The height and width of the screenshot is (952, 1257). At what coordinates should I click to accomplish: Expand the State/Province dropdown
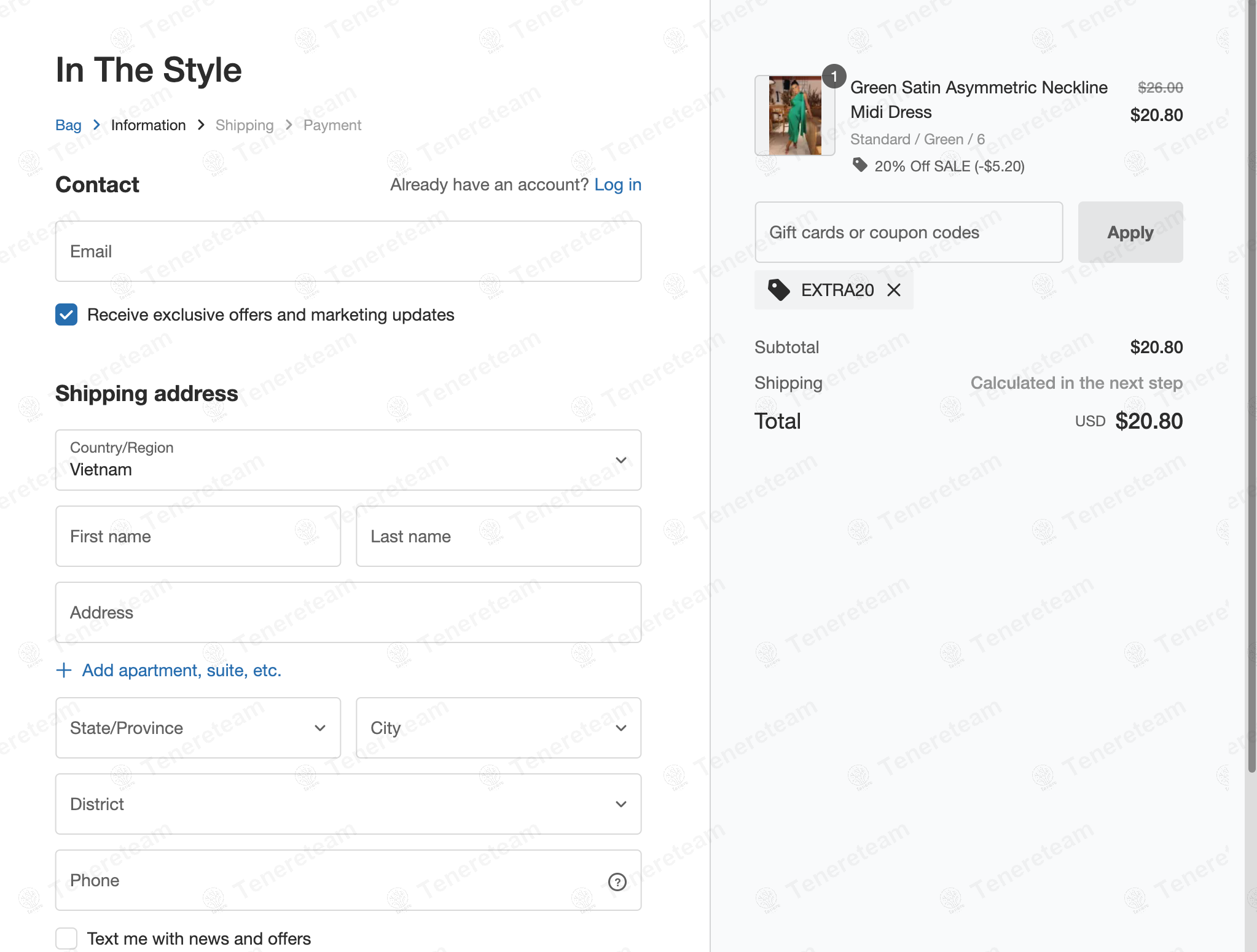tap(198, 728)
